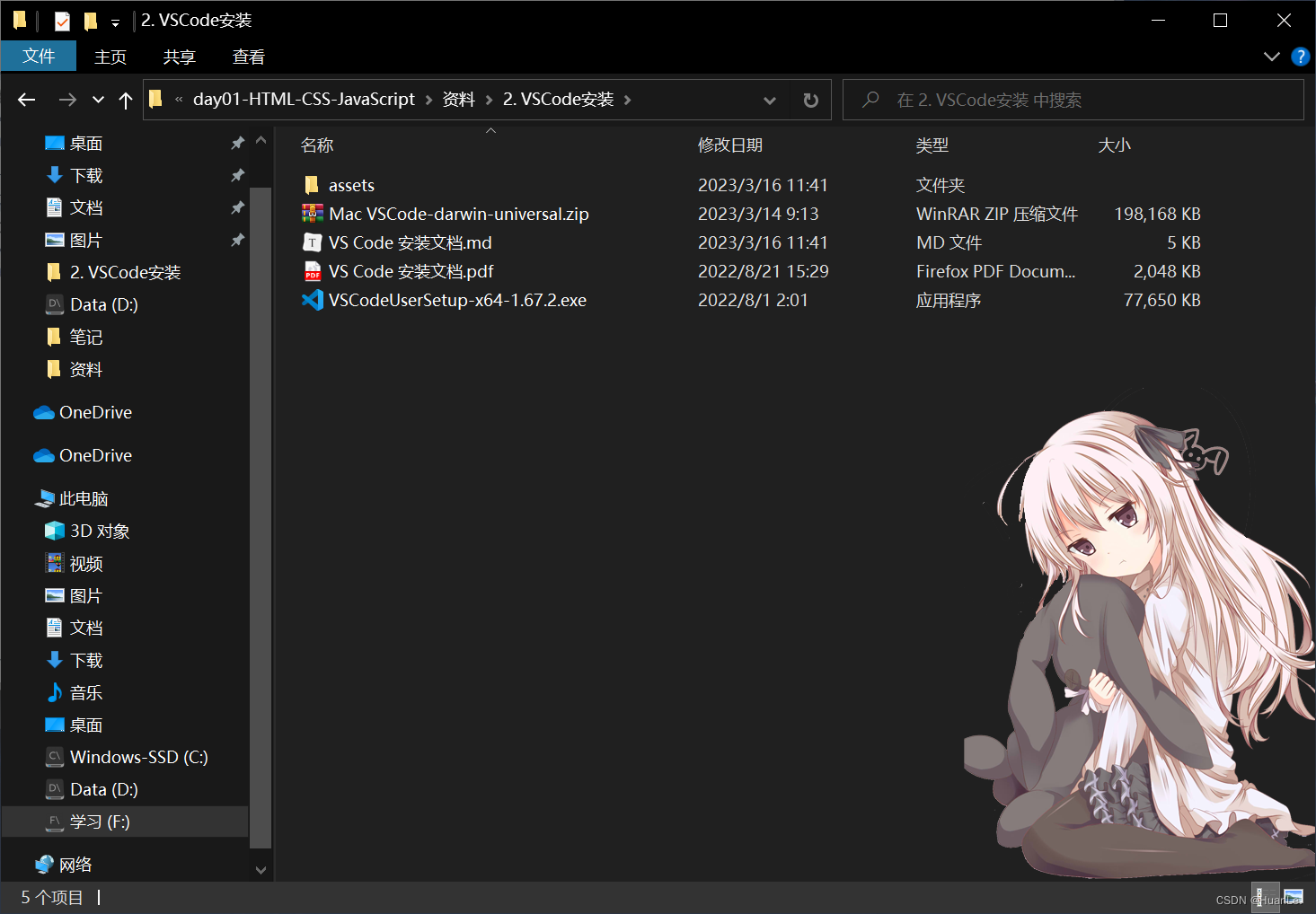Open 2. VSCode安装 in navigation pane
Viewport: 1316px width, 914px height.
125,272
